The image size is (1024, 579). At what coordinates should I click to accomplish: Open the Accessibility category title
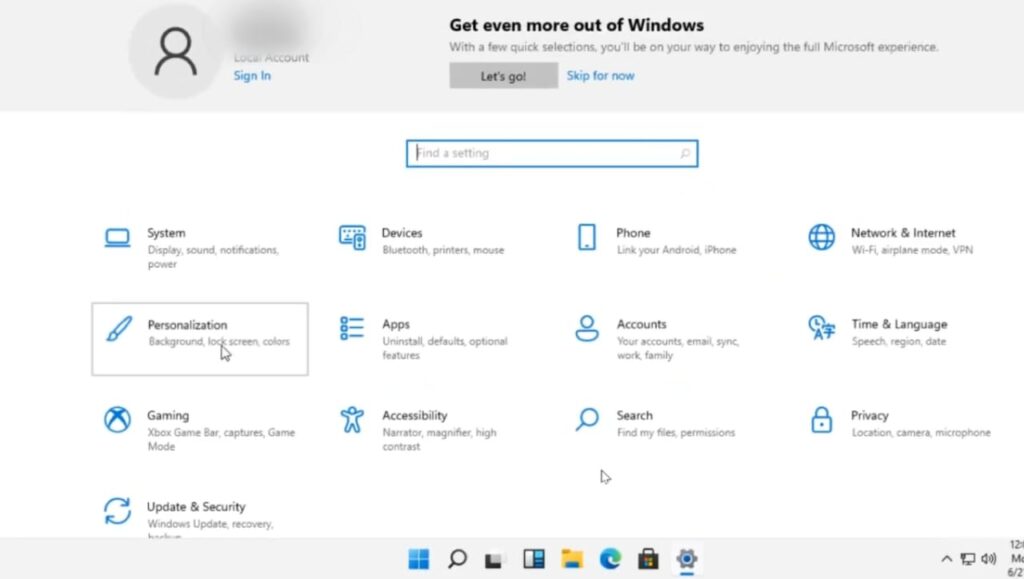[x=415, y=416]
